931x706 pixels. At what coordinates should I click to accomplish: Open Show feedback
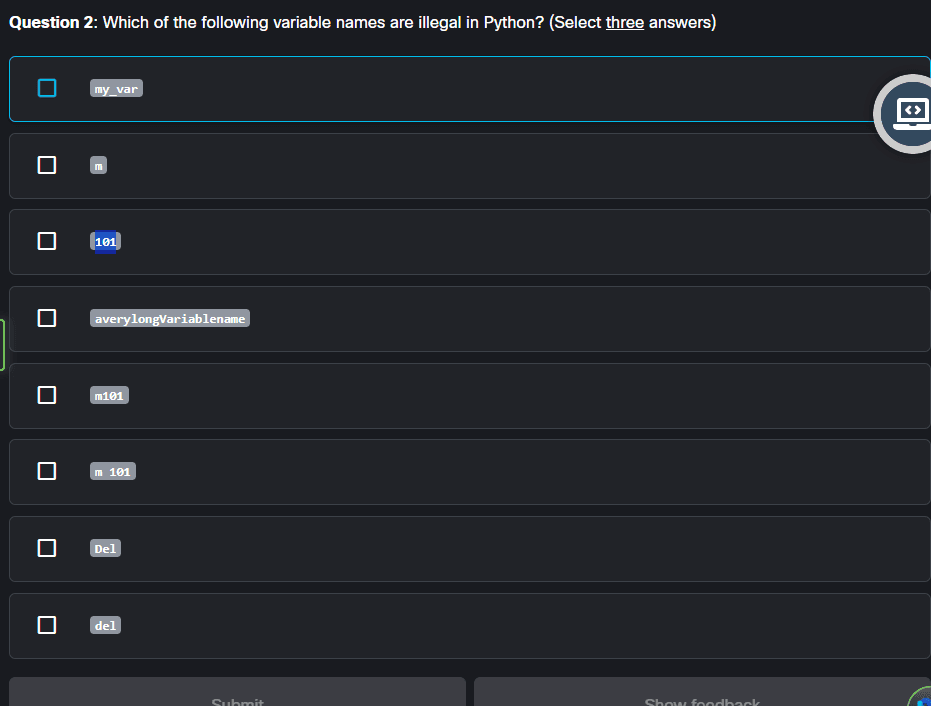(701, 698)
